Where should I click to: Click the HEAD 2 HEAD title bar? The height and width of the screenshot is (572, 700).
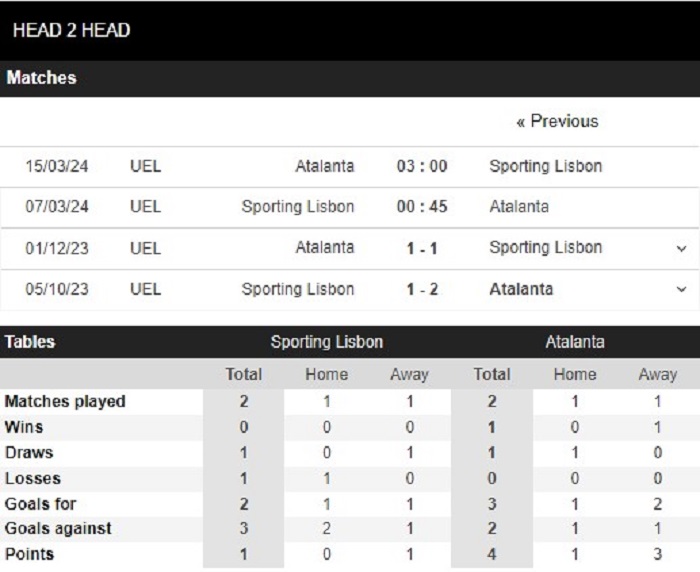[71, 30]
